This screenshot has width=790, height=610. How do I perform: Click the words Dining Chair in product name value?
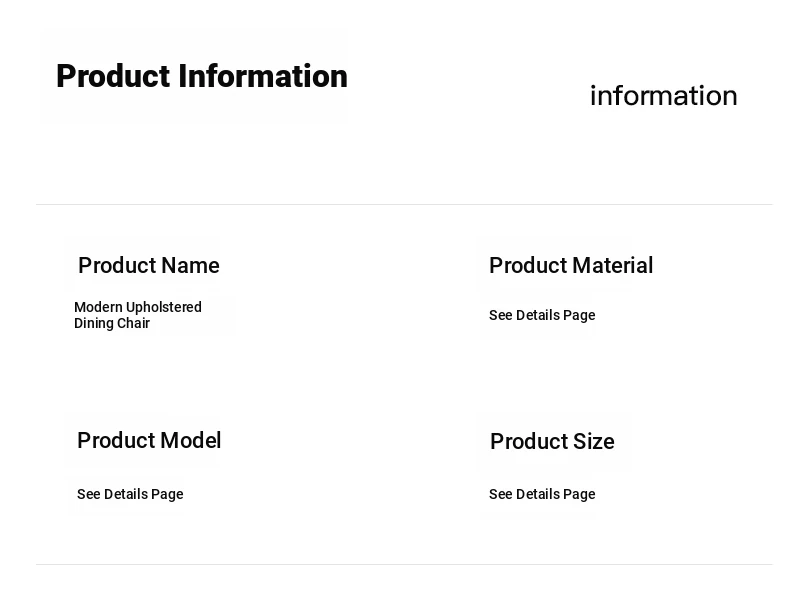tap(112, 324)
